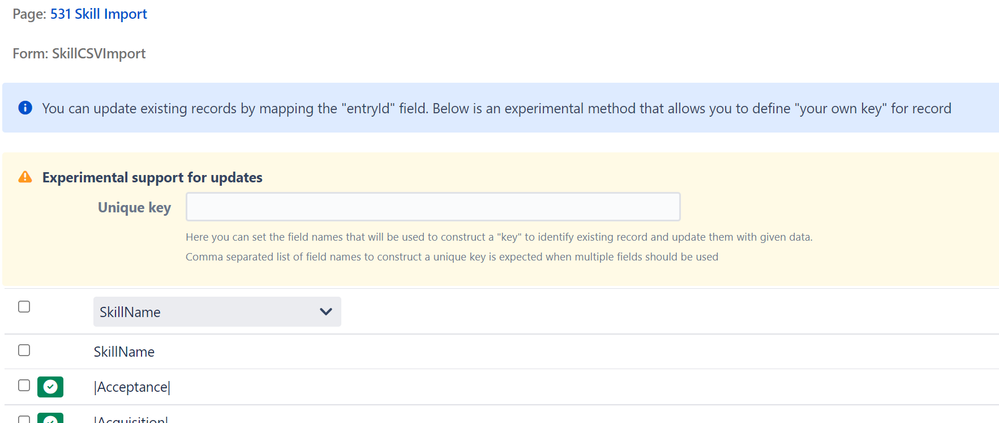Select the |Acceptance| cell text

[132, 387]
